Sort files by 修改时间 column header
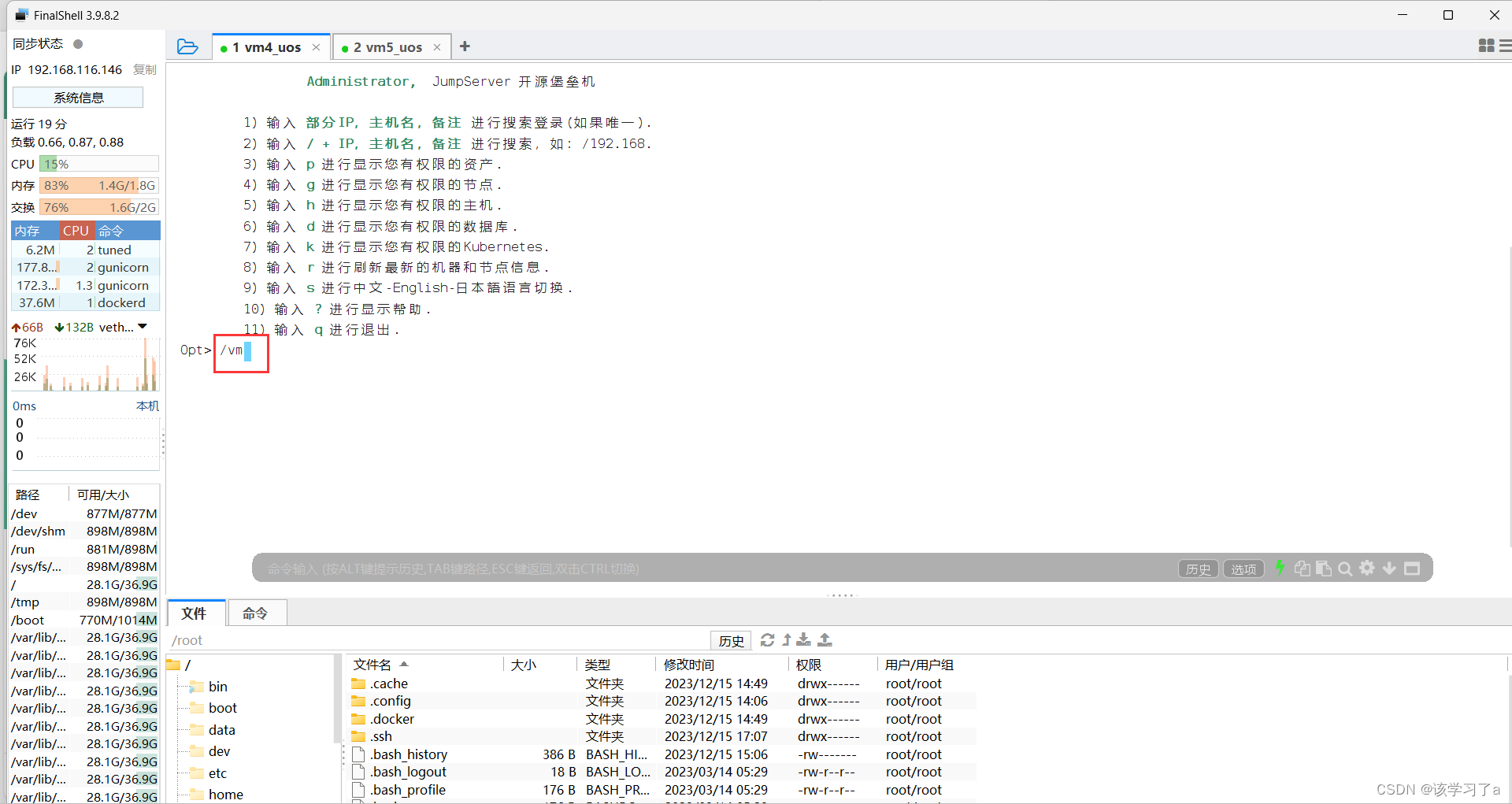The image size is (1512, 804). pos(722,665)
